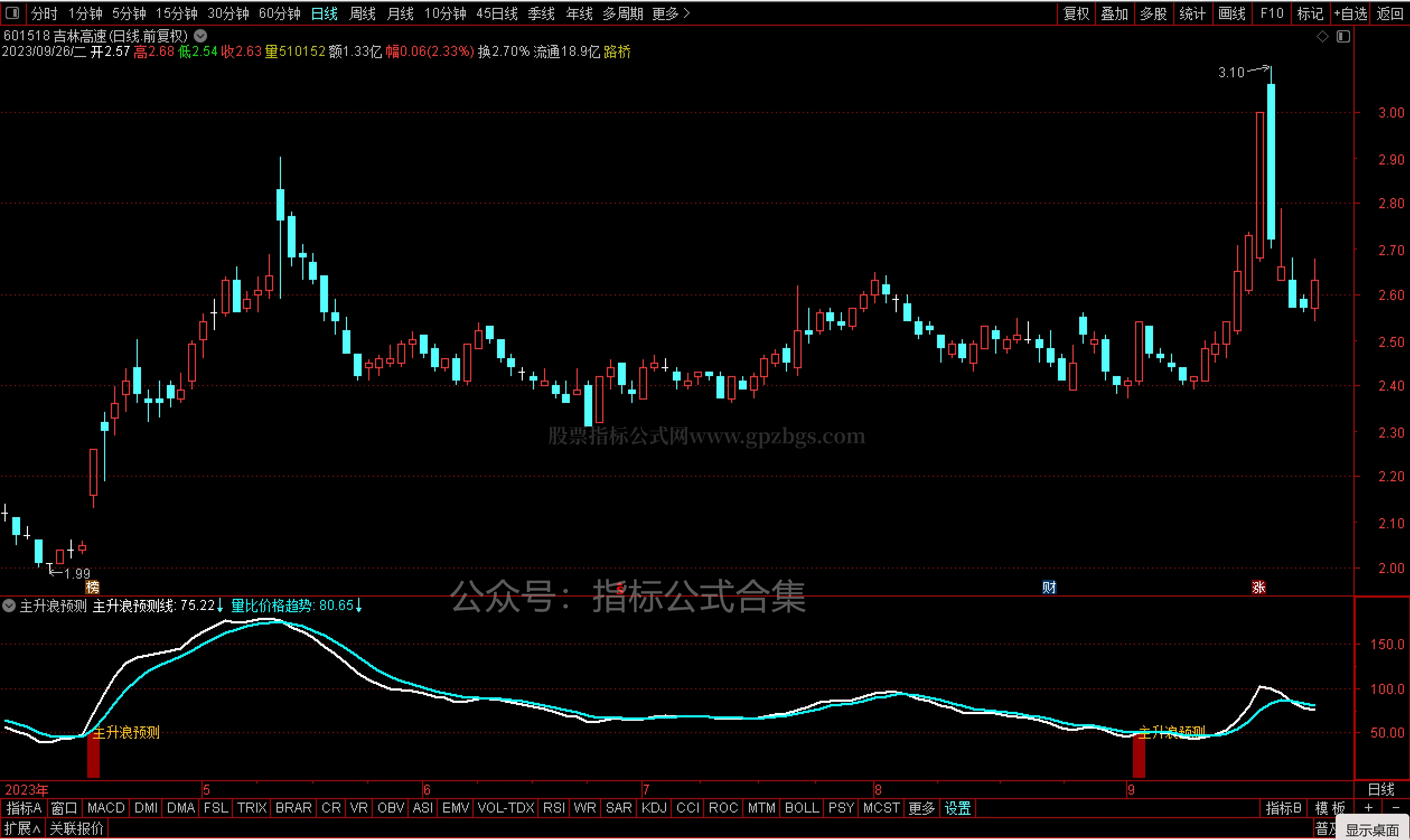Add stock via +自选 button
Image resolution: width=1410 pixels, height=840 pixels.
pyautogui.click(x=1350, y=13)
